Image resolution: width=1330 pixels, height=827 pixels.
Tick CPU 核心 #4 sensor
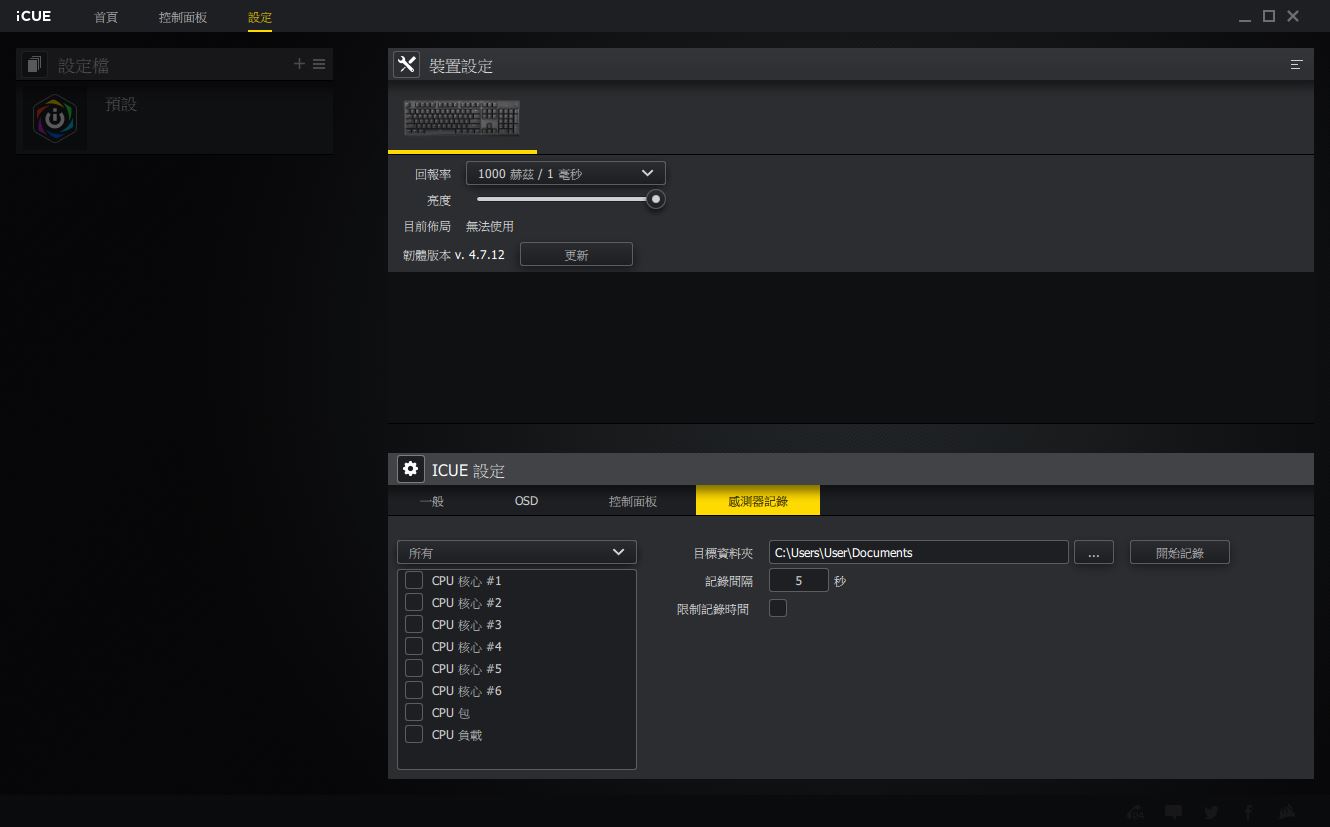tap(414, 647)
